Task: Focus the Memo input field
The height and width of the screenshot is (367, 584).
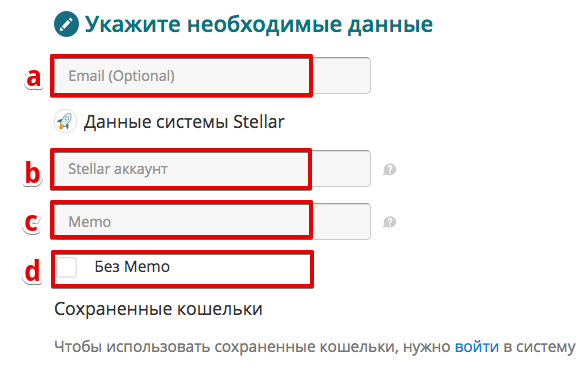Action: click(212, 221)
